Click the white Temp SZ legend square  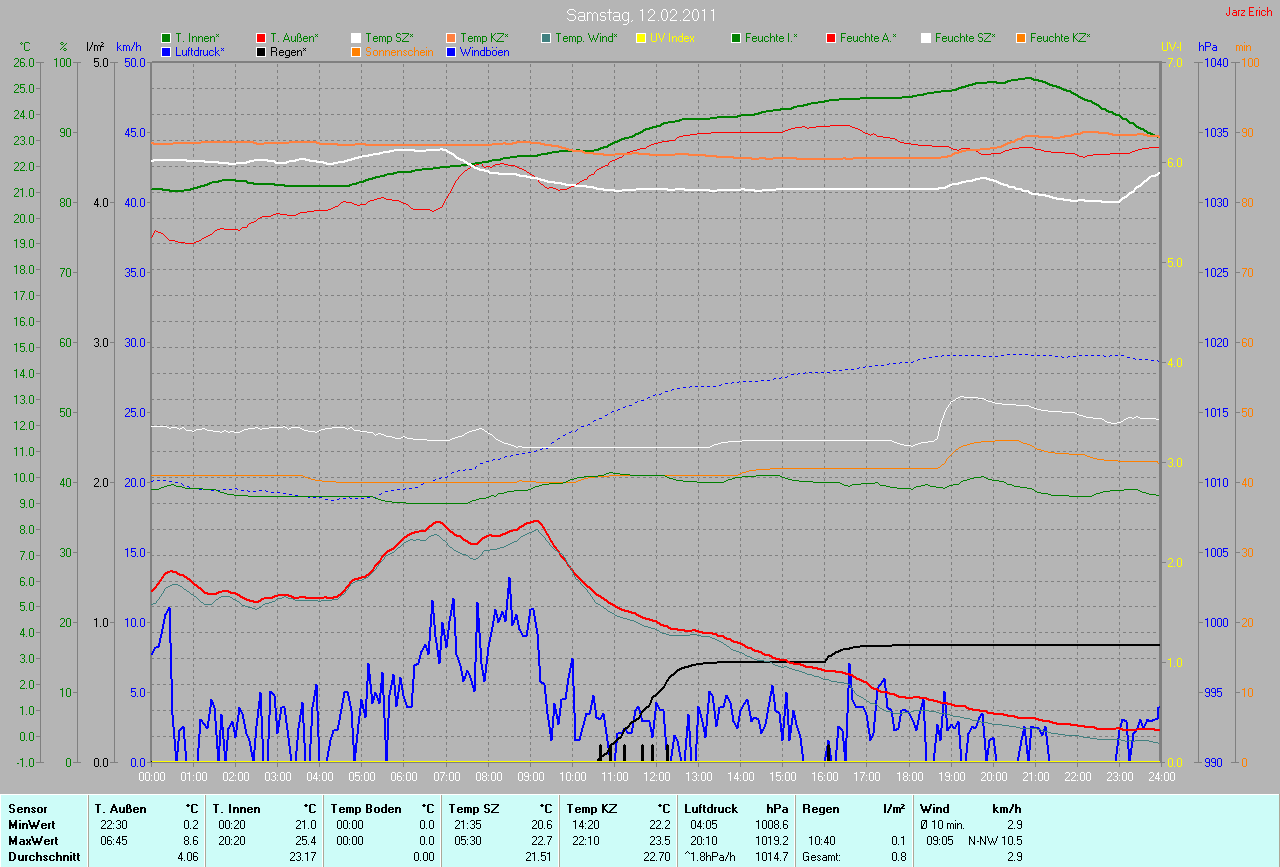357,38
